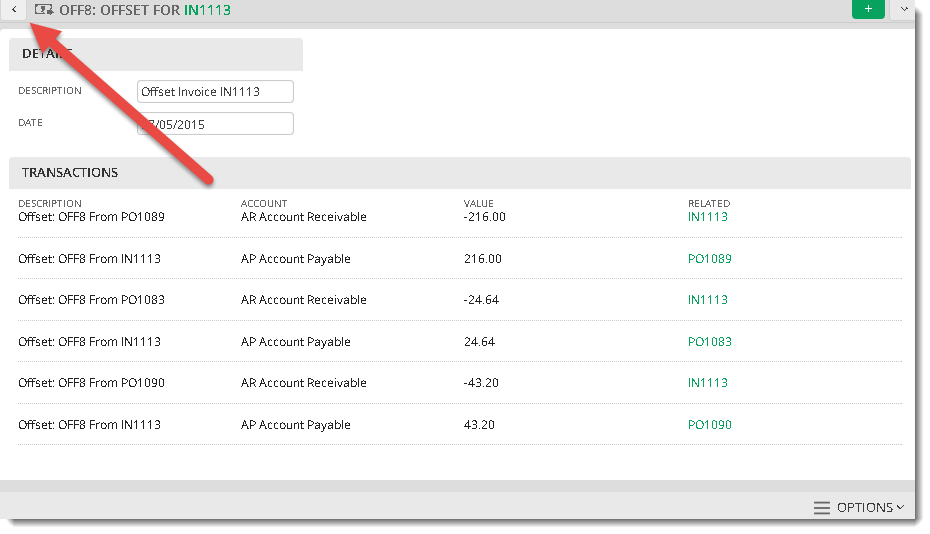Open related IN1113 link on -43.20 row
This screenshot has height=534, width=930.
(708, 383)
